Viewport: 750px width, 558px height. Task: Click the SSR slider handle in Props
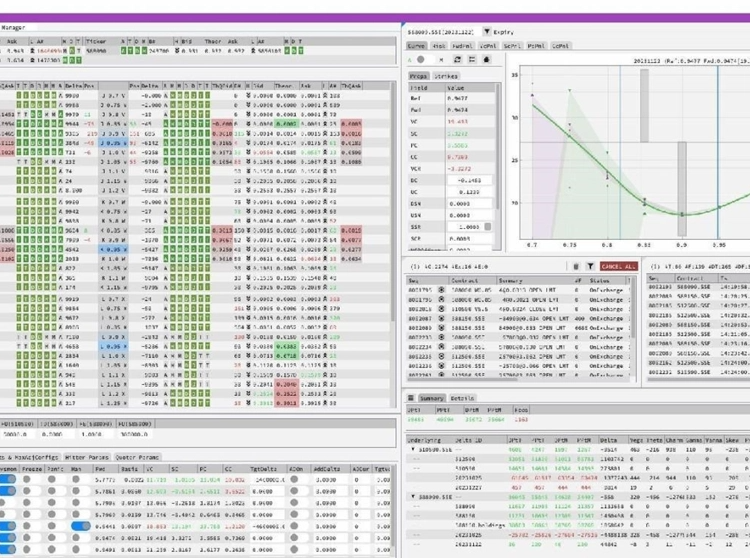(489, 227)
